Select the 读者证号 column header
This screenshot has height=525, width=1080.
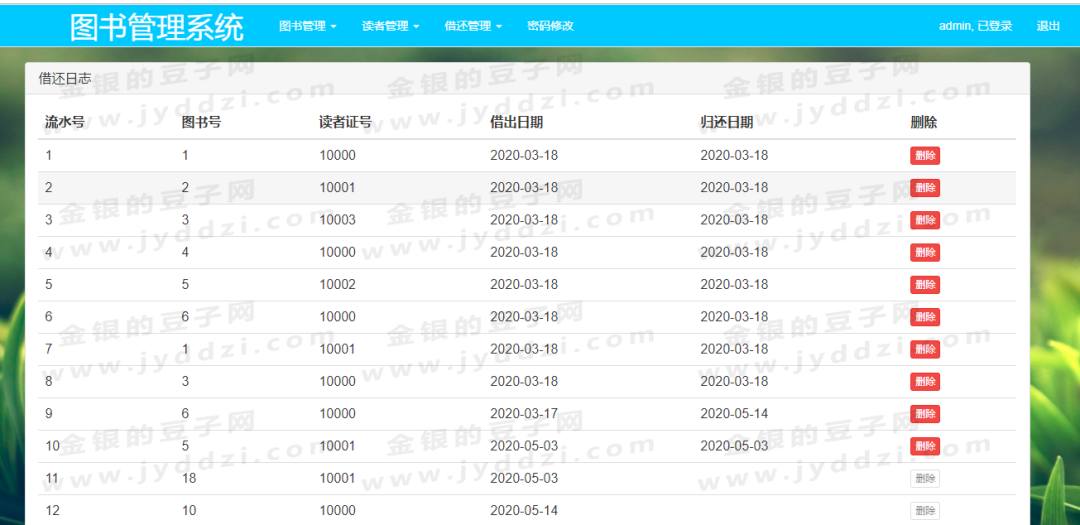pos(346,123)
